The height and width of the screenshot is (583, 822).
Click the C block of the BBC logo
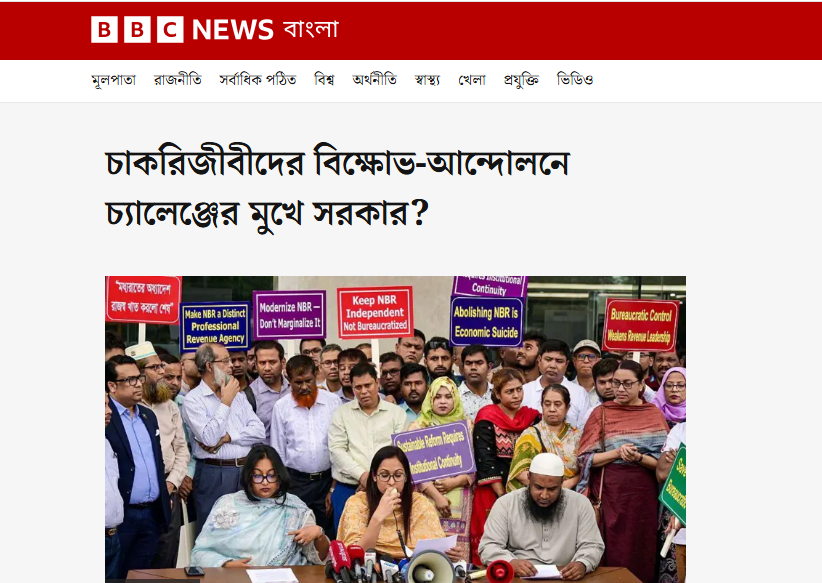[170, 29]
